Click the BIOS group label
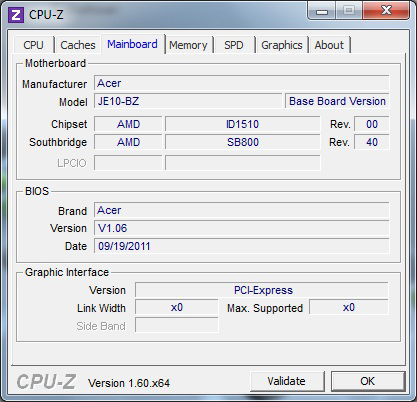 37,191
